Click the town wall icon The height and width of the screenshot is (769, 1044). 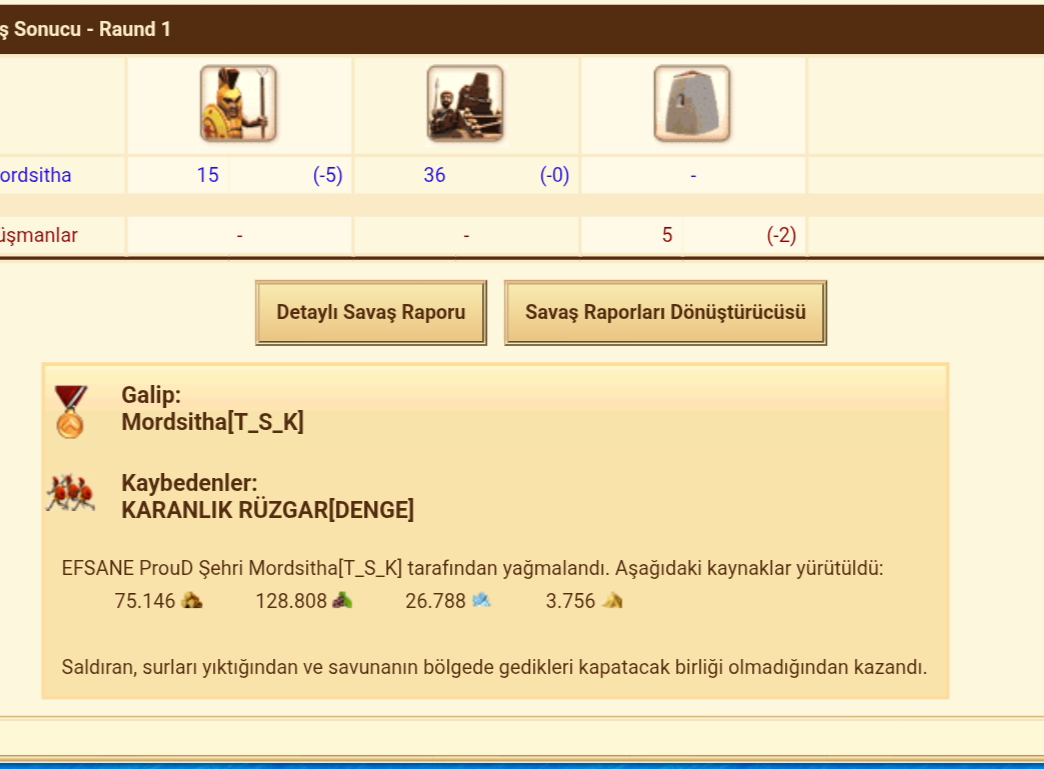[x=692, y=103]
